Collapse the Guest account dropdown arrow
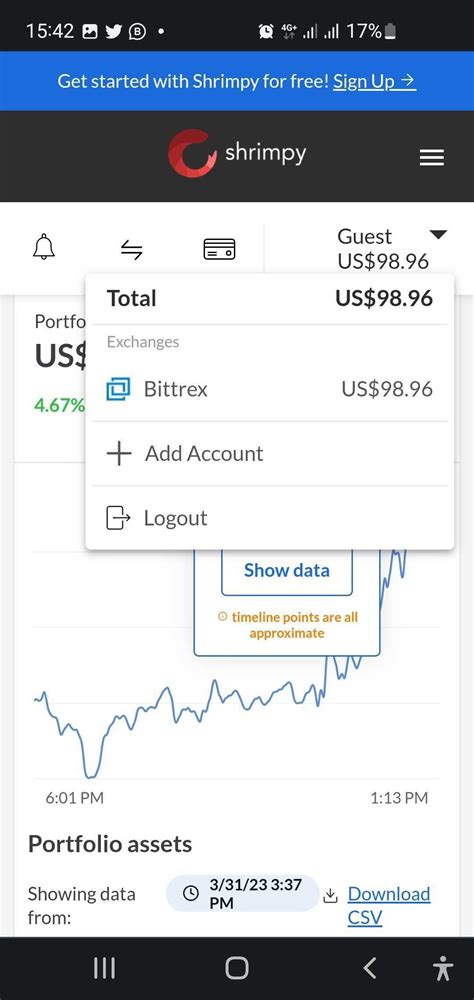The height and width of the screenshot is (1000, 474). click(x=438, y=235)
